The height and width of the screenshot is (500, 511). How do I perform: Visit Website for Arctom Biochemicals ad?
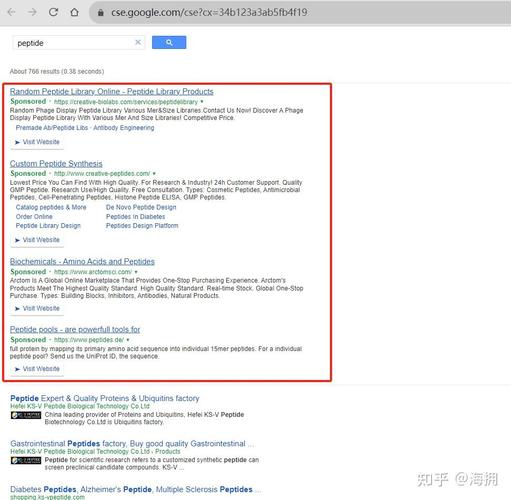(37, 308)
